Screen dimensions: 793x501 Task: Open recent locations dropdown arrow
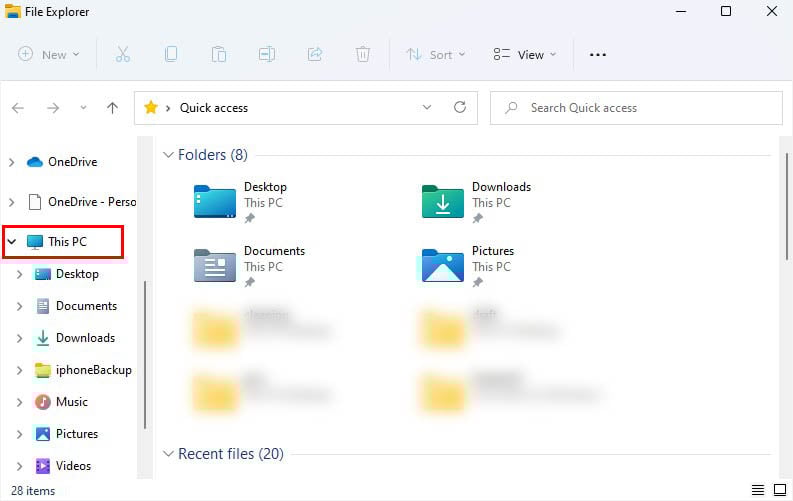[83, 108]
